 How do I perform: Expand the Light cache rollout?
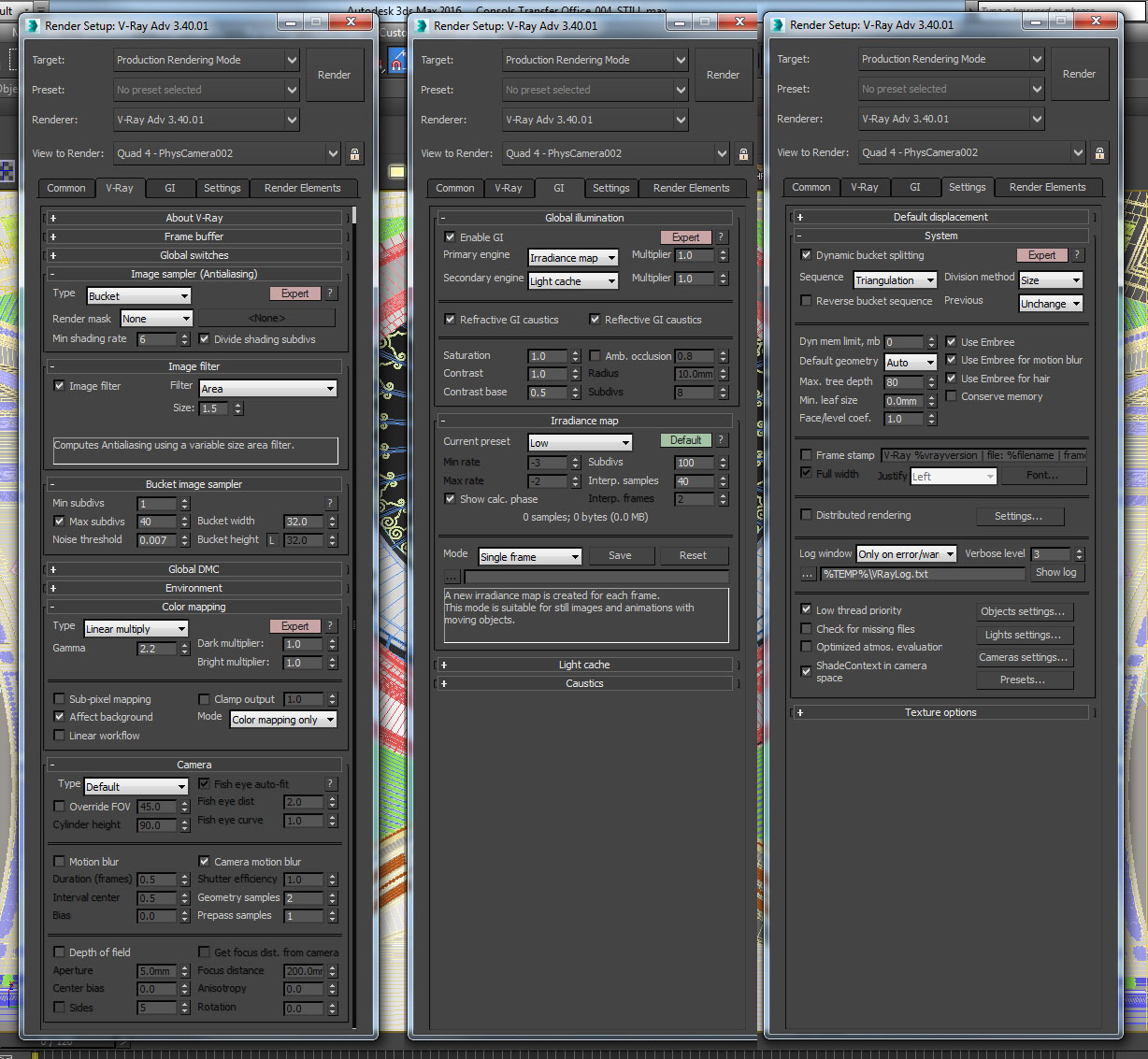click(x=584, y=665)
